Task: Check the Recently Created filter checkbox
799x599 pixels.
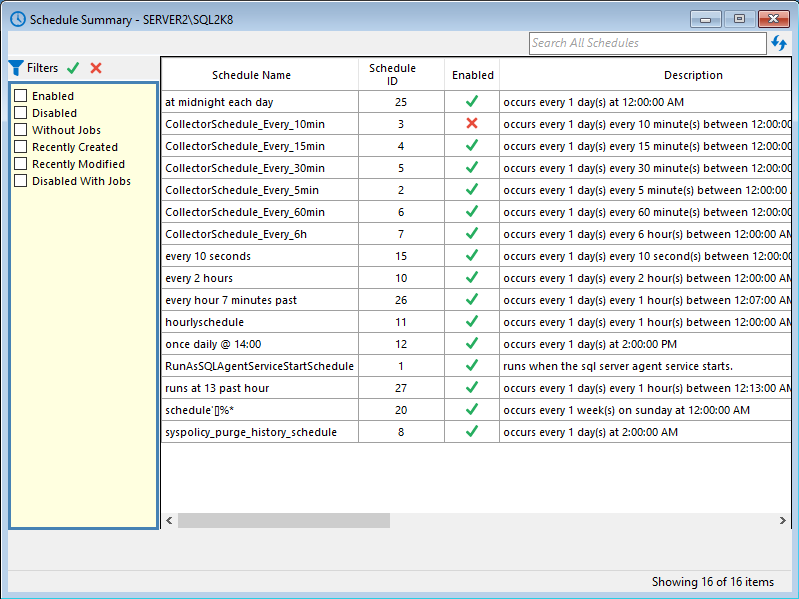Action: coord(20,146)
